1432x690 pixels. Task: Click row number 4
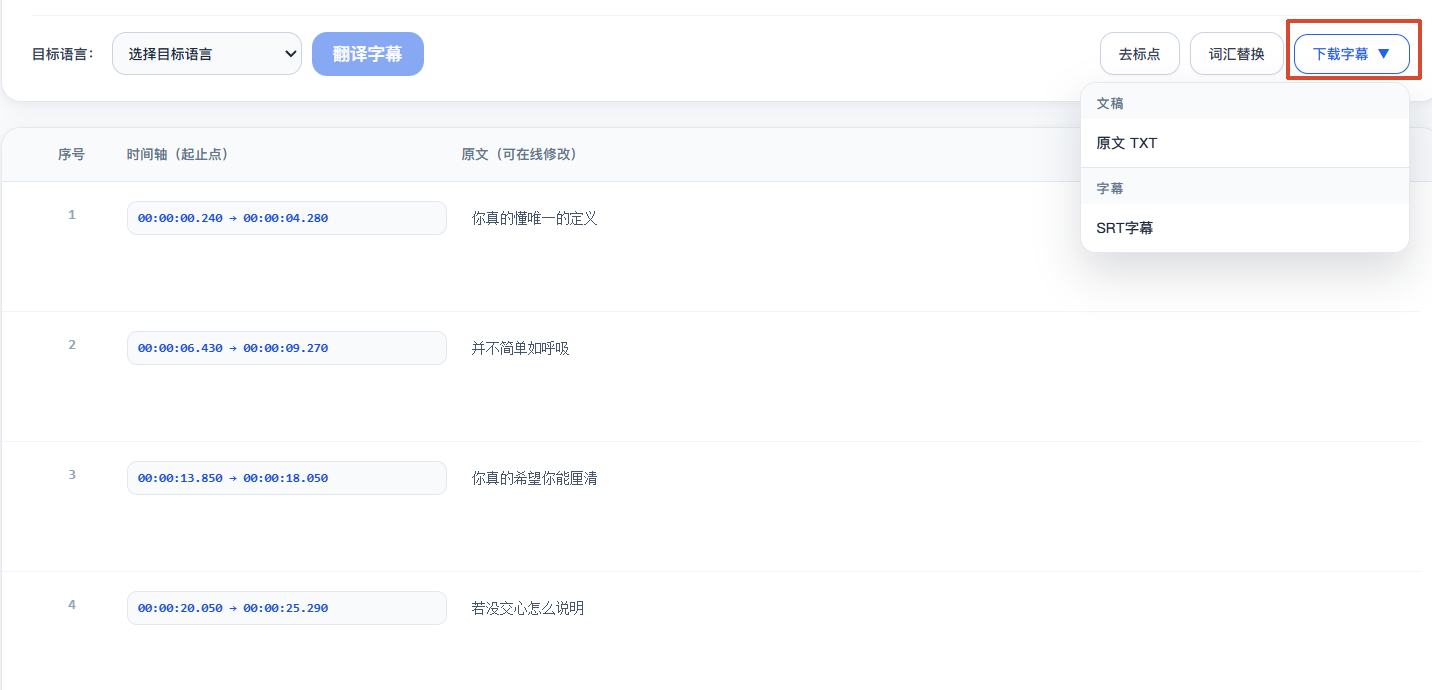click(72, 604)
